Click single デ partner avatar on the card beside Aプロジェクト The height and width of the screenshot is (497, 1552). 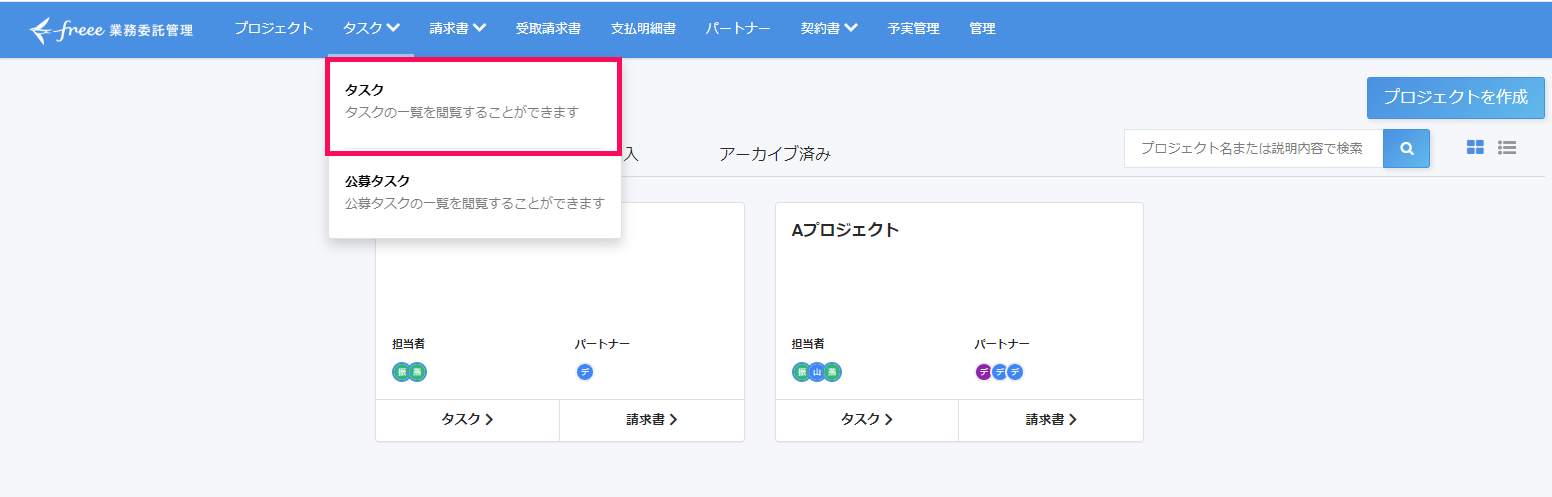[585, 372]
